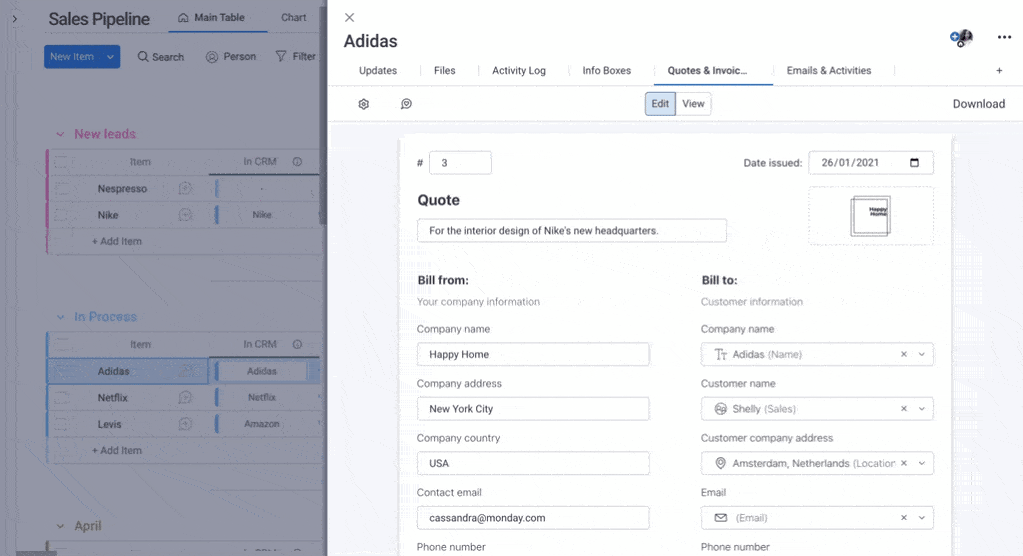This screenshot has height=556, width=1023.
Task: Open conversation icon for Nike
Action: [185, 215]
